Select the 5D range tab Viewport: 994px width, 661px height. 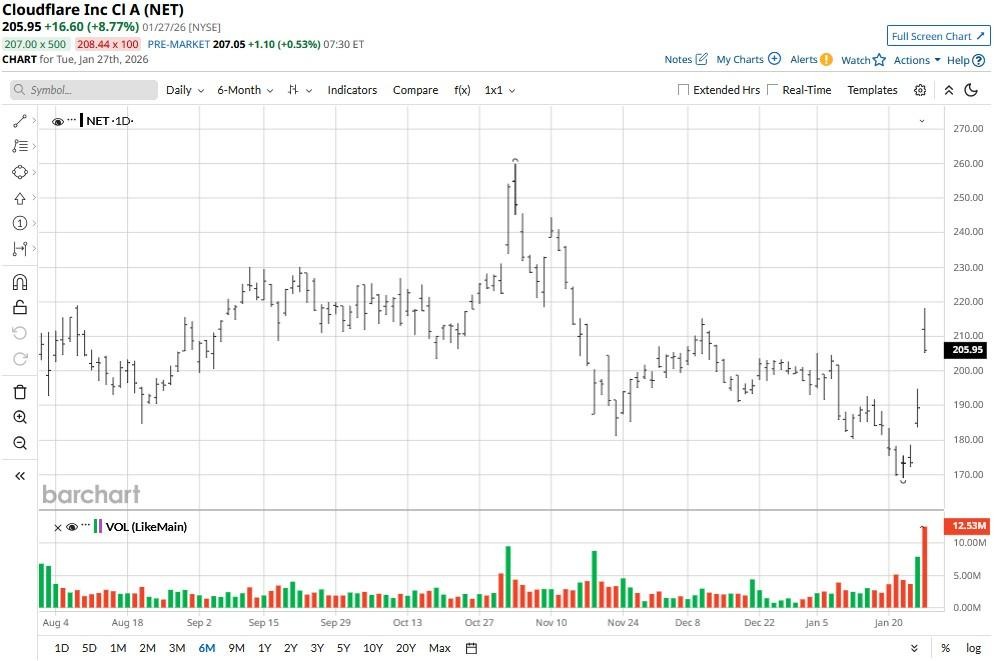(89, 648)
